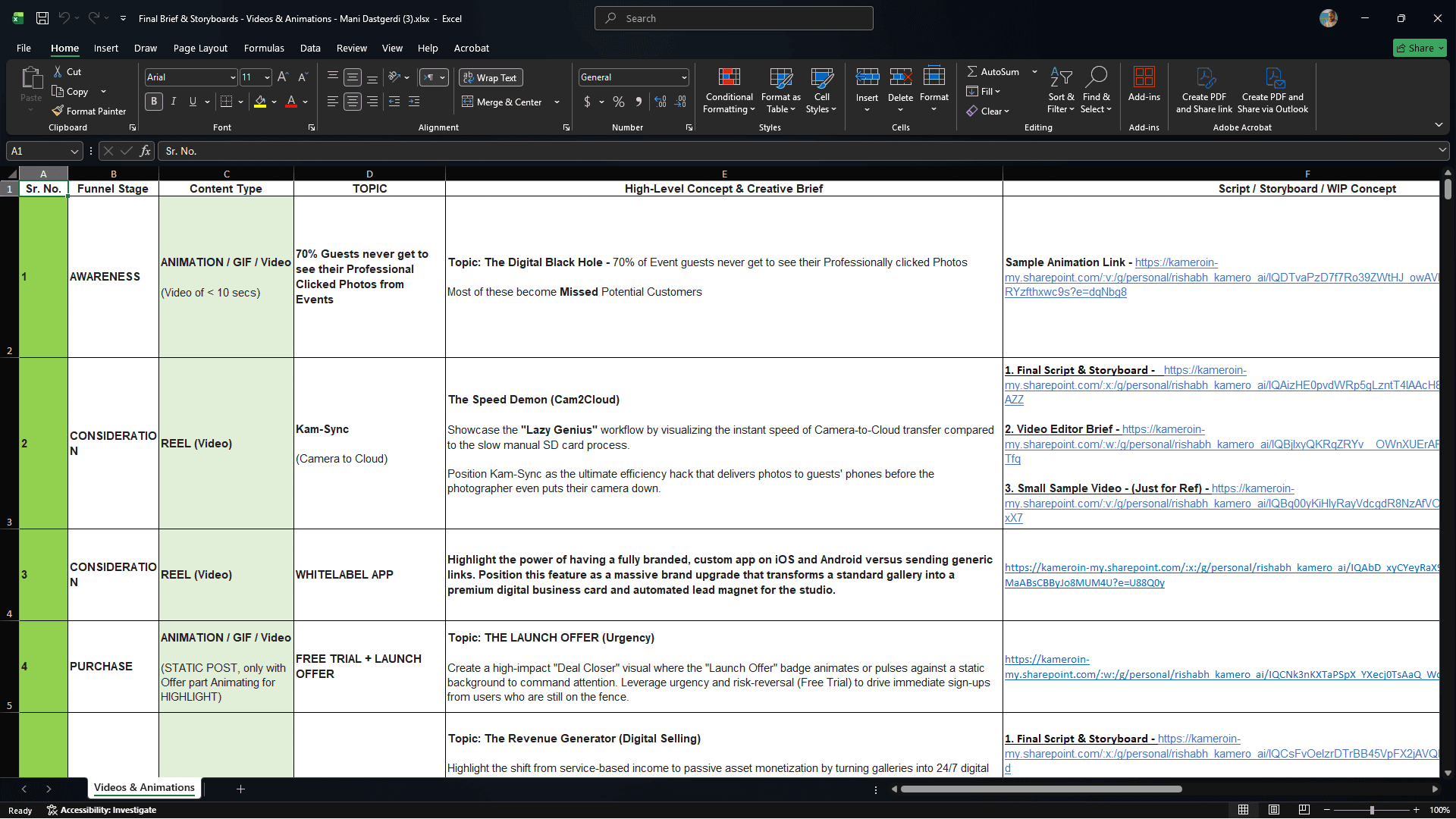Open Find & Select magnifier
This screenshot has height=819, width=1456.
tap(1097, 90)
